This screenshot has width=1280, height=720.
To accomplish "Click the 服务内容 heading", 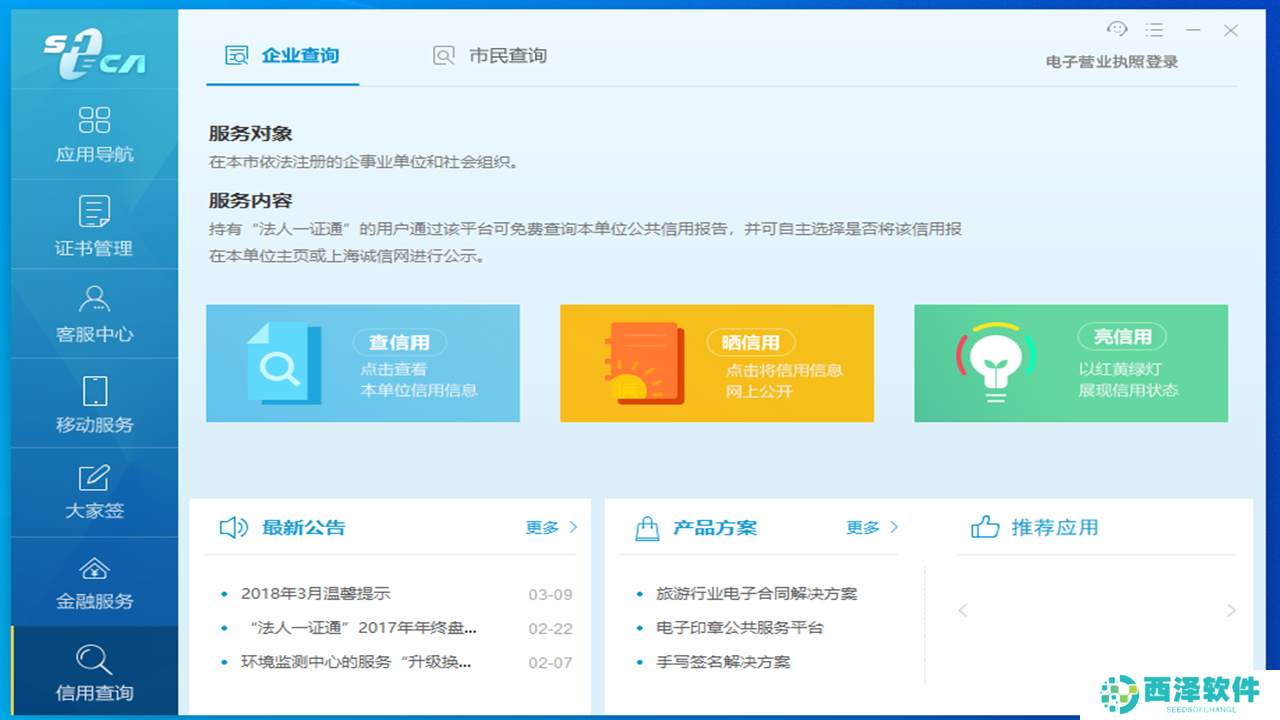I will [x=250, y=201].
